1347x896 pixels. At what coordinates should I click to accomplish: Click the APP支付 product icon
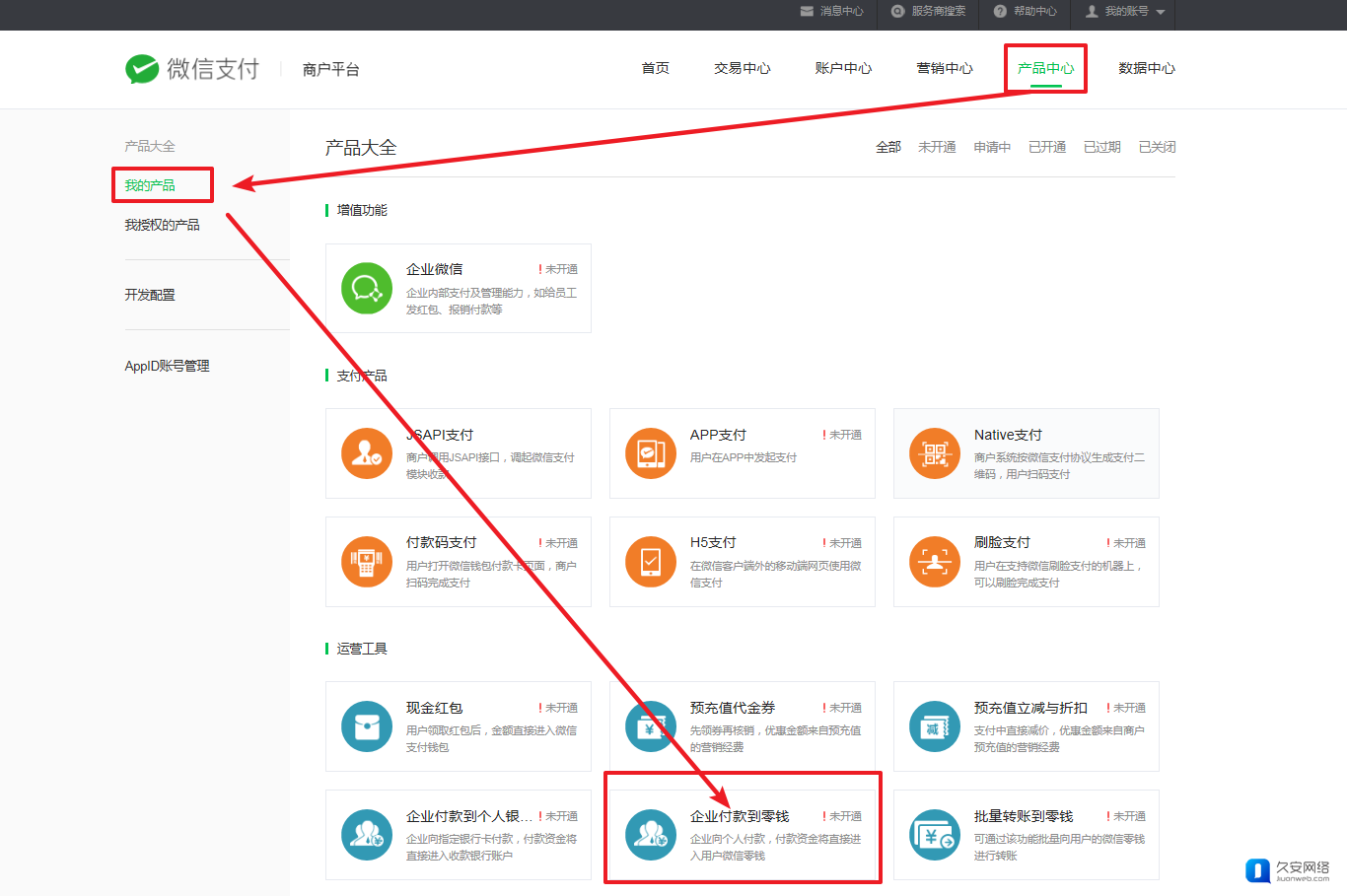pos(651,453)
